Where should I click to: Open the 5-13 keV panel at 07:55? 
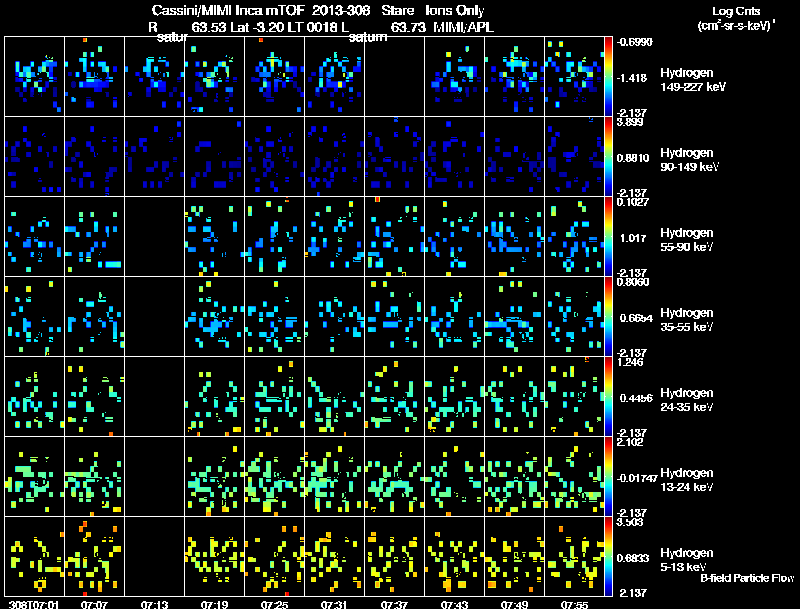(574, 556)
